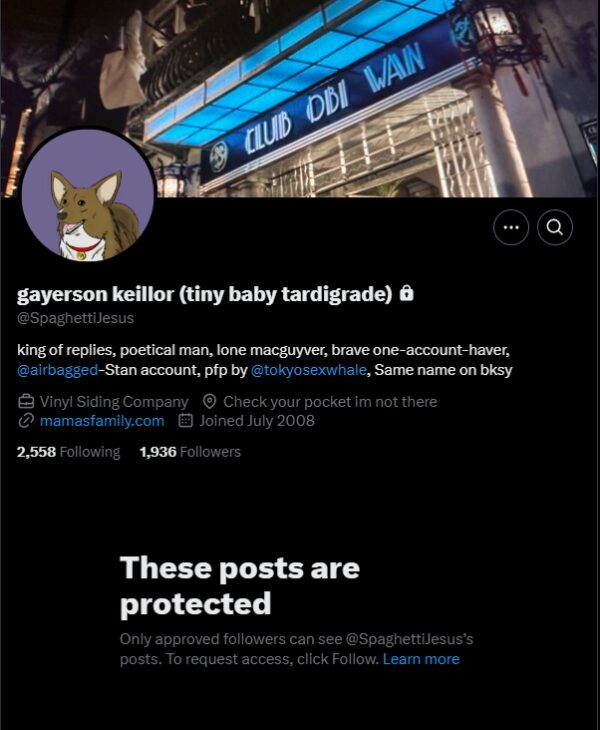Click the location pin icon
This screenshot has width=600, height=730.
(x=209, y=401)
